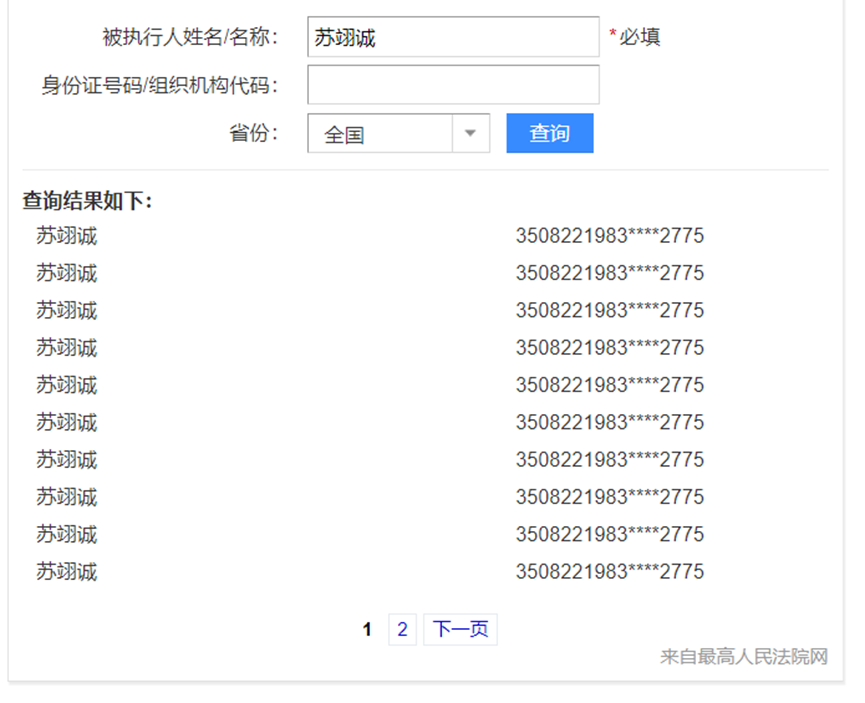Focus the 身份证号码/组织机构代码 text box
This screenshot has height=703, width=865.
(x=452, y=85)
